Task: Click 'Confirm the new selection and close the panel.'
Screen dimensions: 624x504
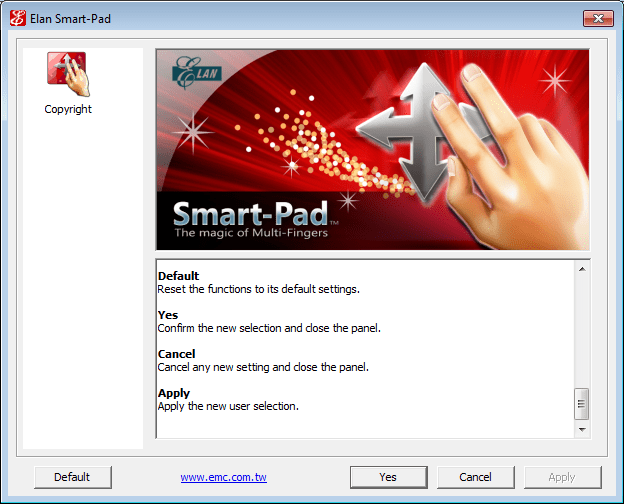Action: [269, 328]
